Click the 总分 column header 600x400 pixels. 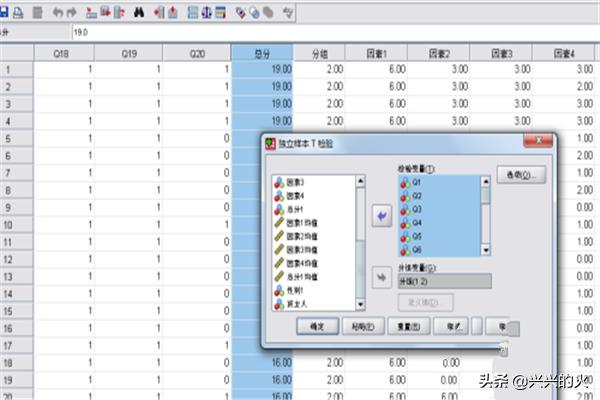[261, 52]
